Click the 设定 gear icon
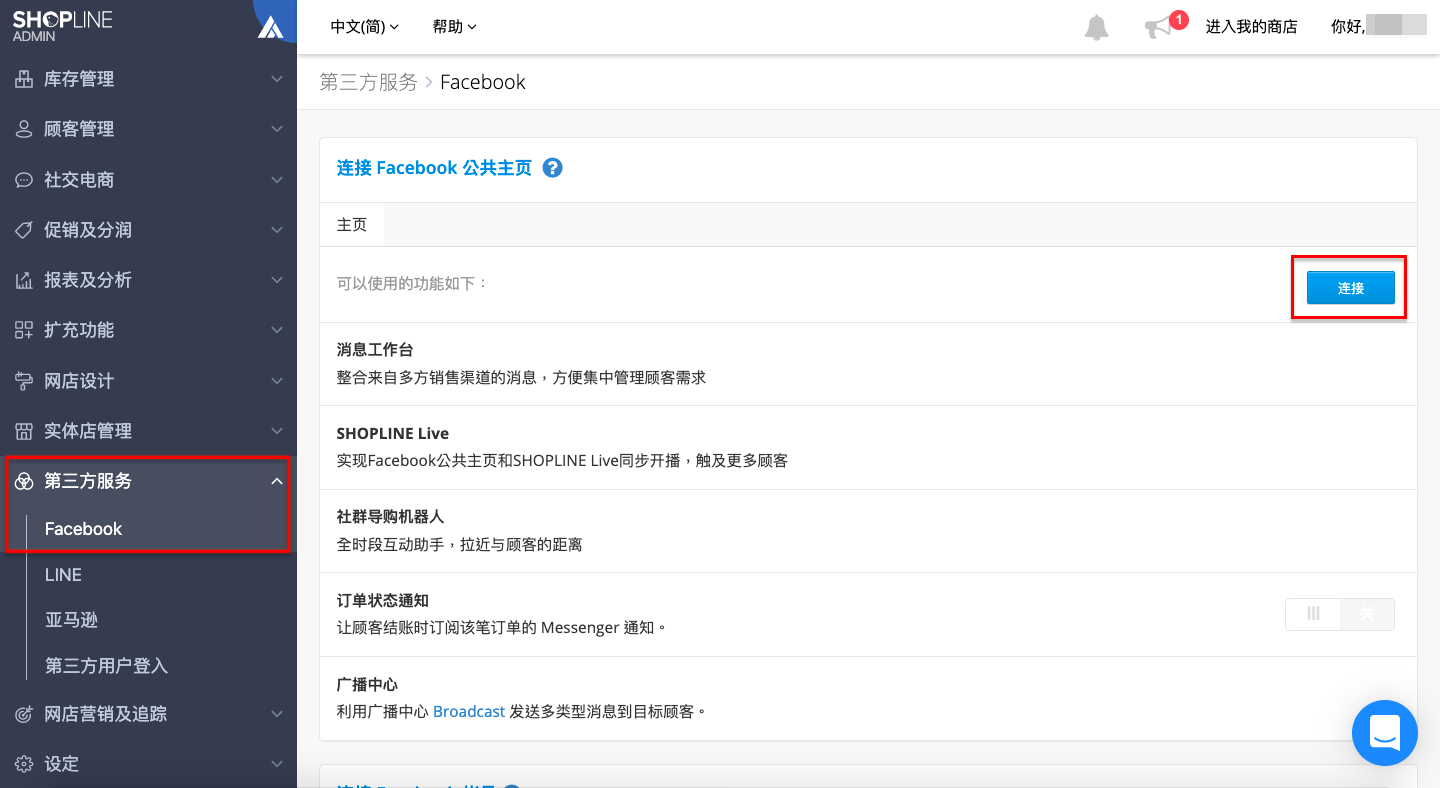The image size is (1440, 788). 24,764
